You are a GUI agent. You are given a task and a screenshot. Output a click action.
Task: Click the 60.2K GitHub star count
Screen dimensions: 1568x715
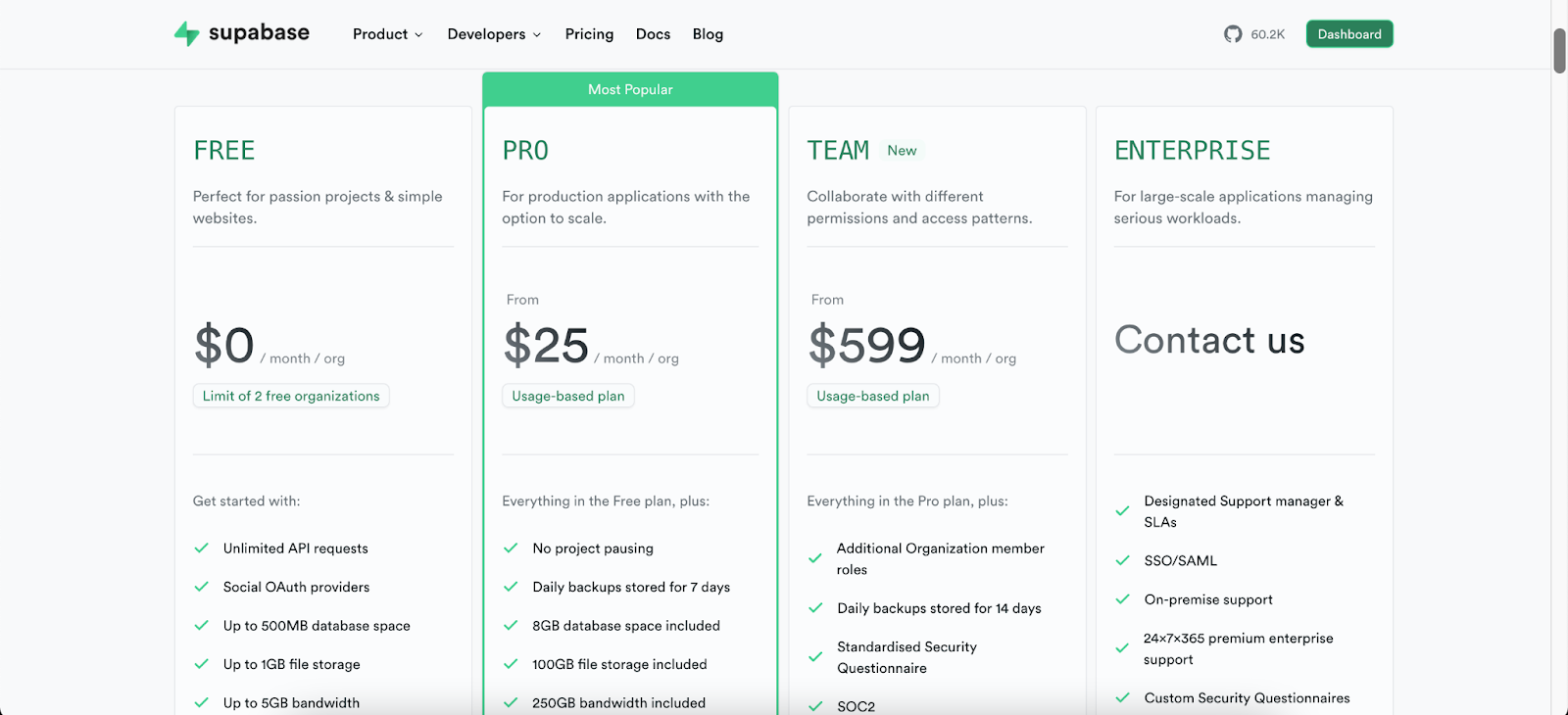pyautogui.click(x=1268, y=34)
